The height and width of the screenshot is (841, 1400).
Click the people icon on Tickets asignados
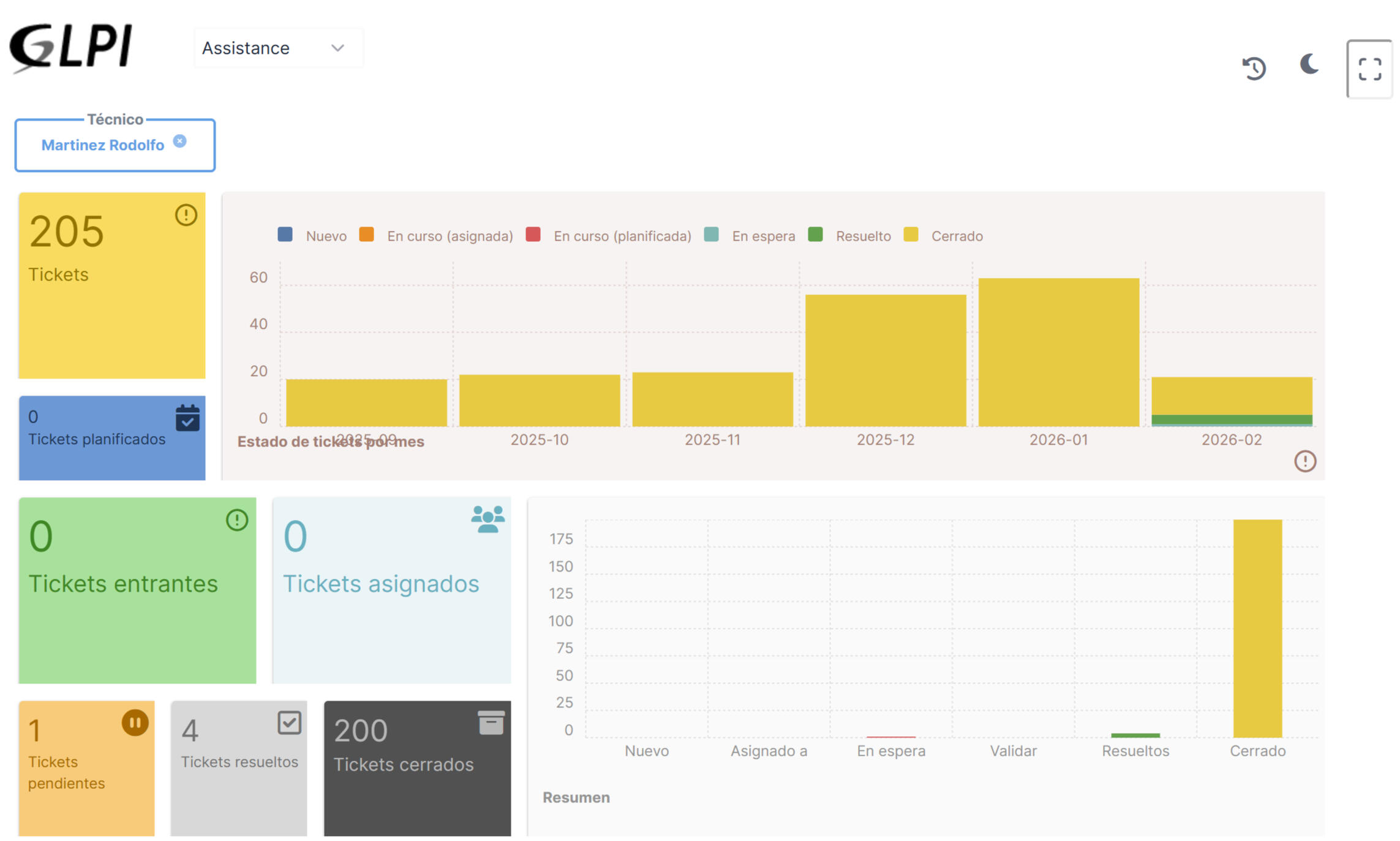(487, 519)
